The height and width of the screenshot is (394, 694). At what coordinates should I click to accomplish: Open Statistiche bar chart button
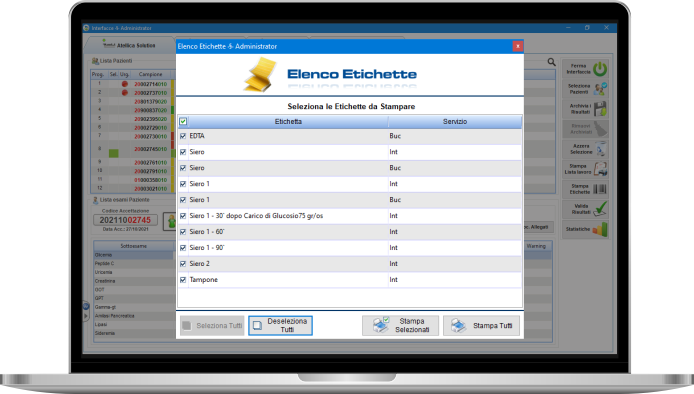pyautogui.click(x=585, y=229)
